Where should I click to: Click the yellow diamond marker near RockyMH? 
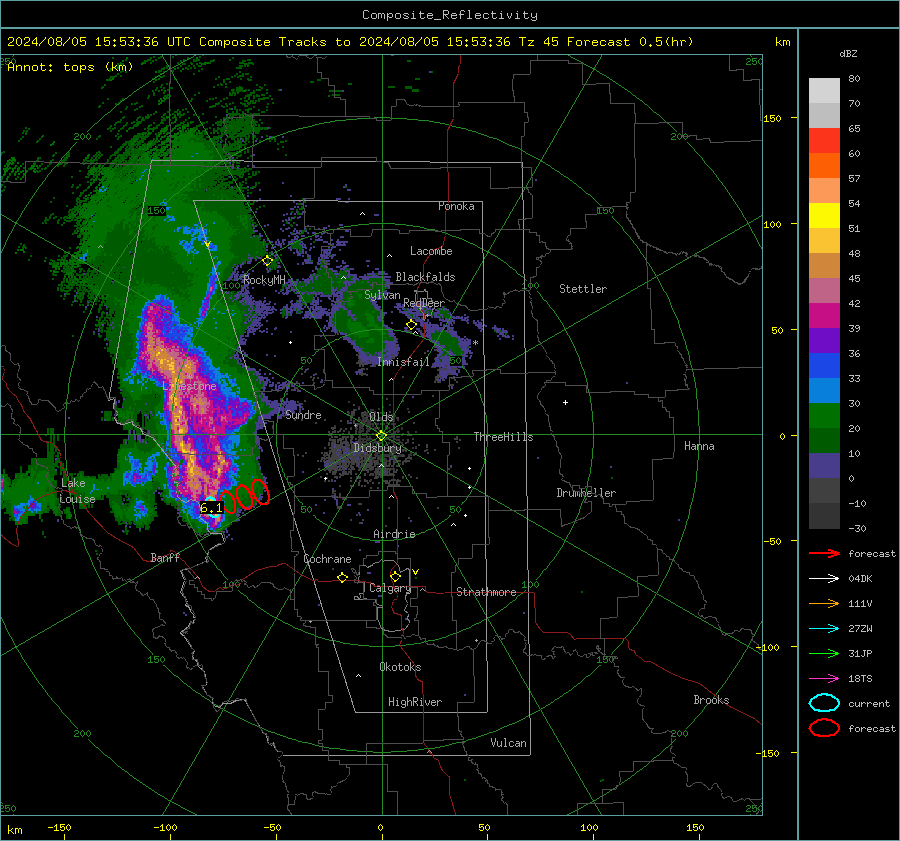[x=267, y=261]
